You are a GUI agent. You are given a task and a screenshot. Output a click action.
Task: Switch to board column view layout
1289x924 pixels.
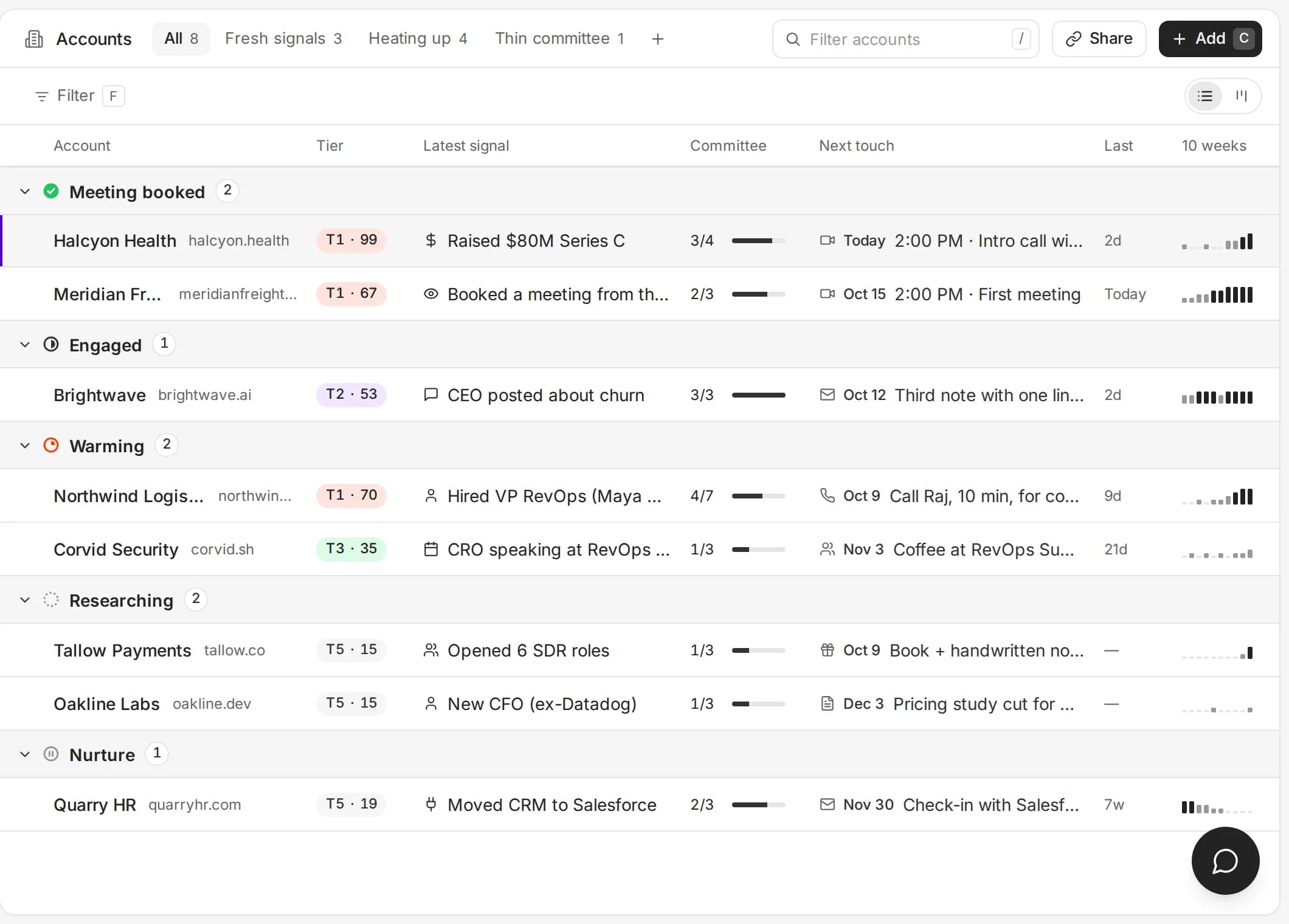pyautogui.click(x=1241, y=96)
